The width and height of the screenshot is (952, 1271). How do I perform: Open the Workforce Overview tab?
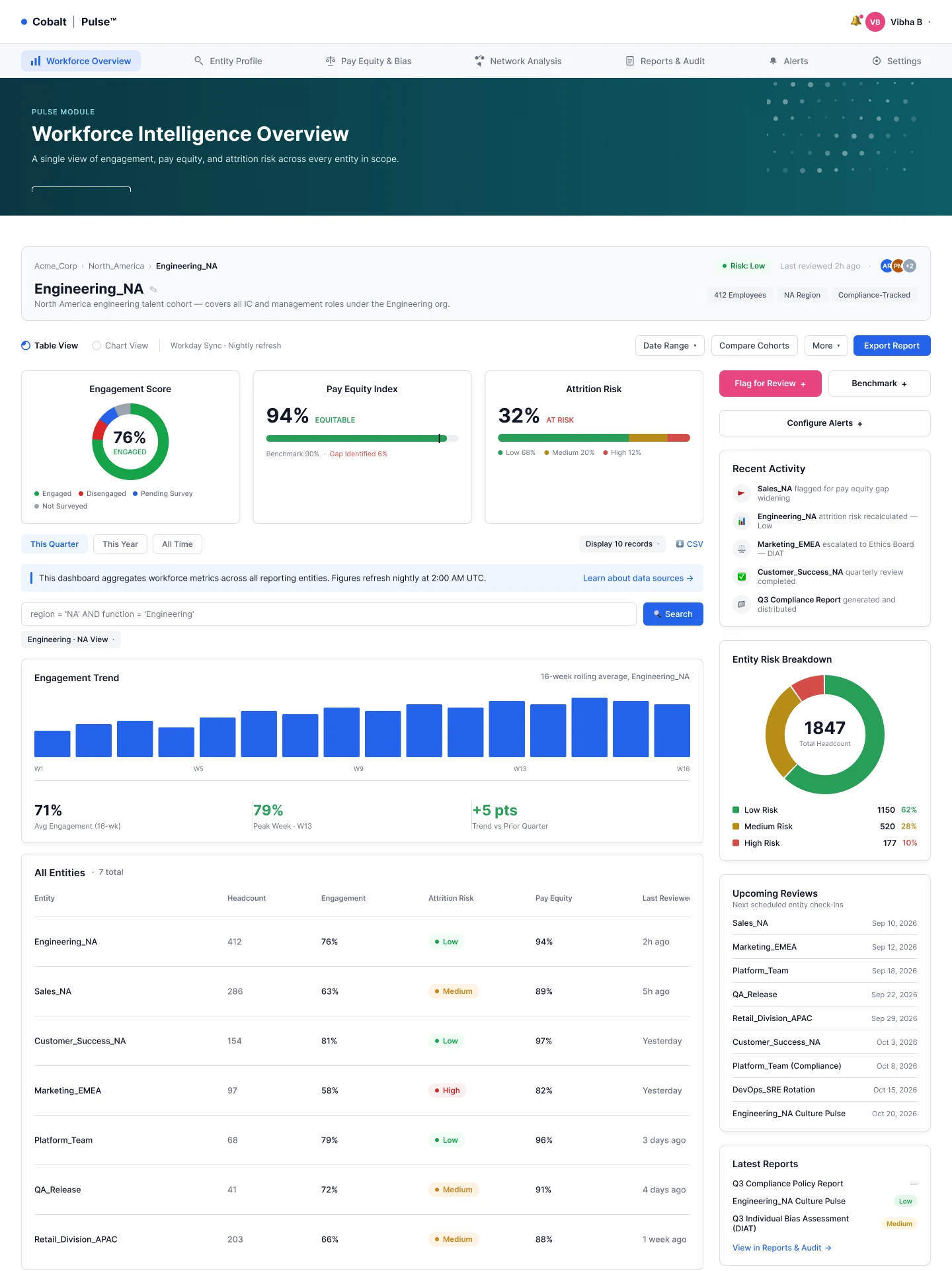(x=81, y=61)
